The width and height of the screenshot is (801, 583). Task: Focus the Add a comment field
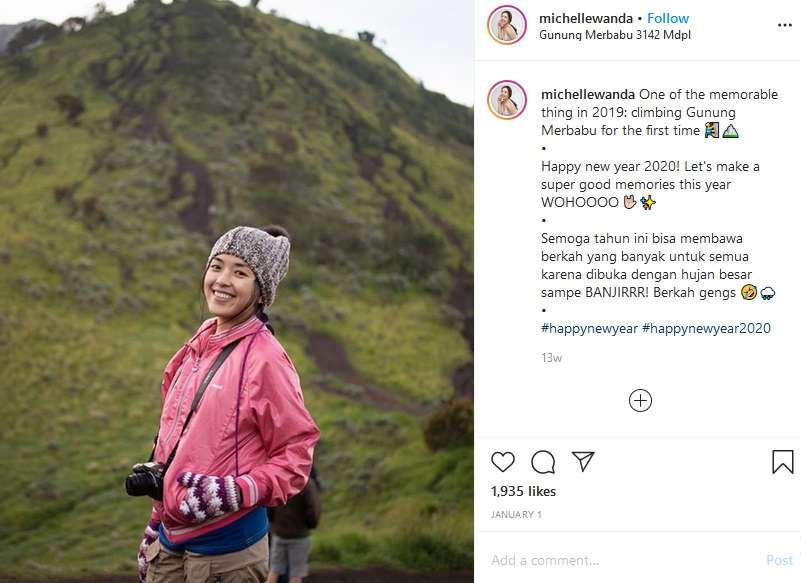620,560
